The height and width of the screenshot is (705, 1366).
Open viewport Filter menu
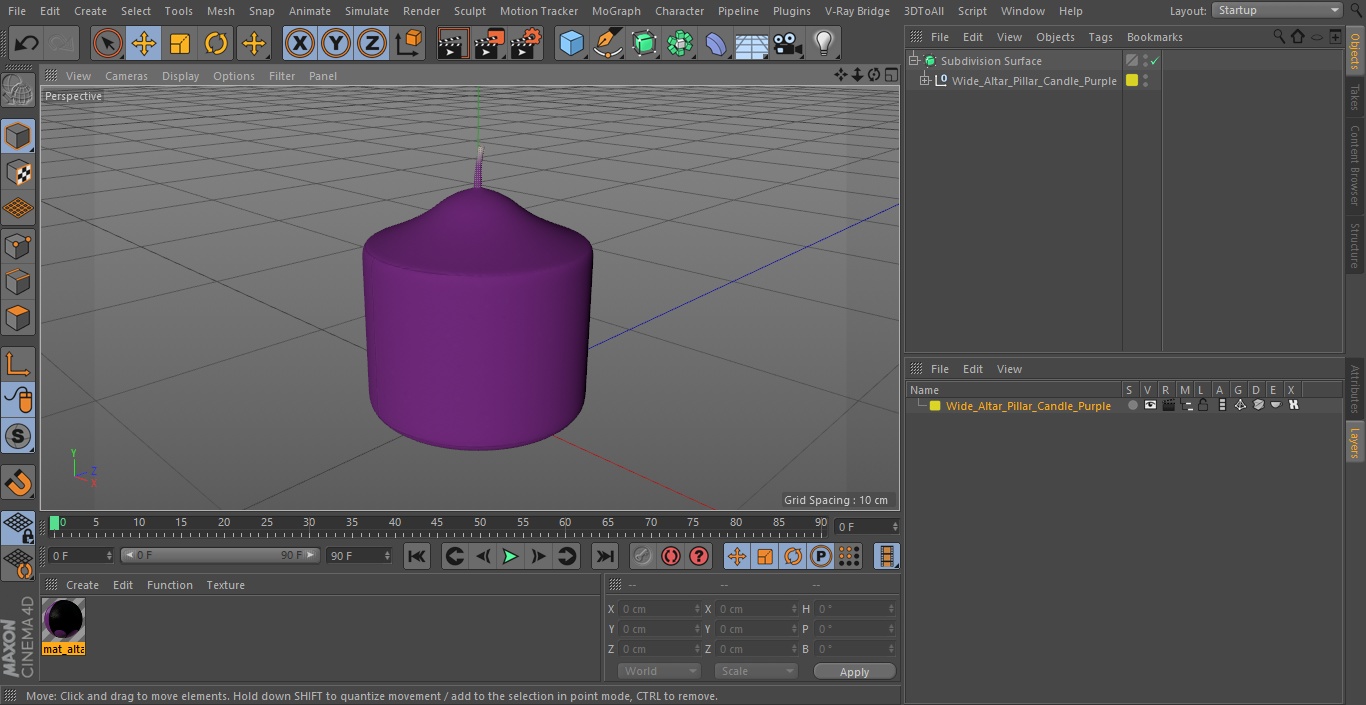point(282,76)
